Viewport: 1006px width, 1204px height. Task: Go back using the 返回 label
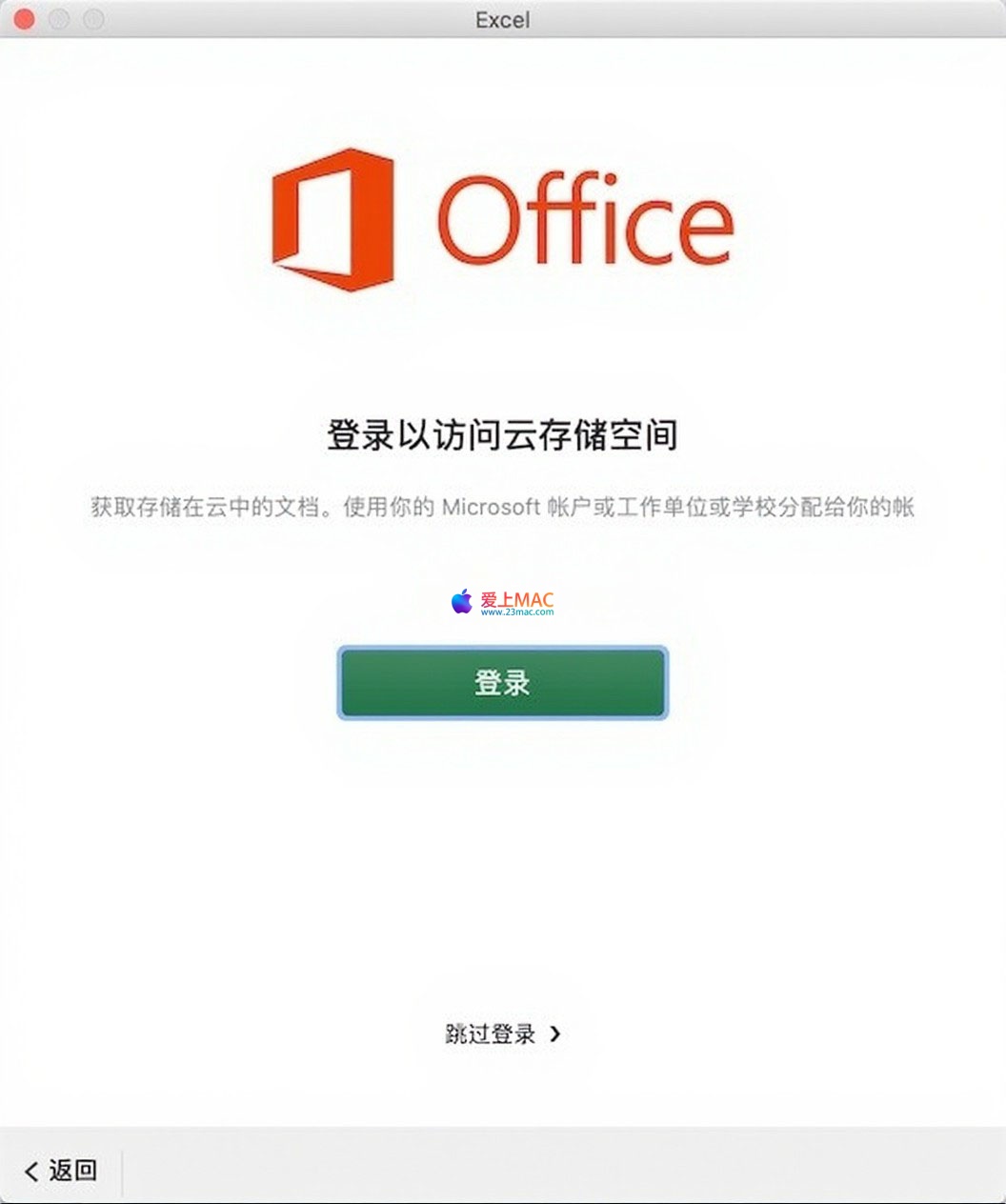click(73, 1170)
